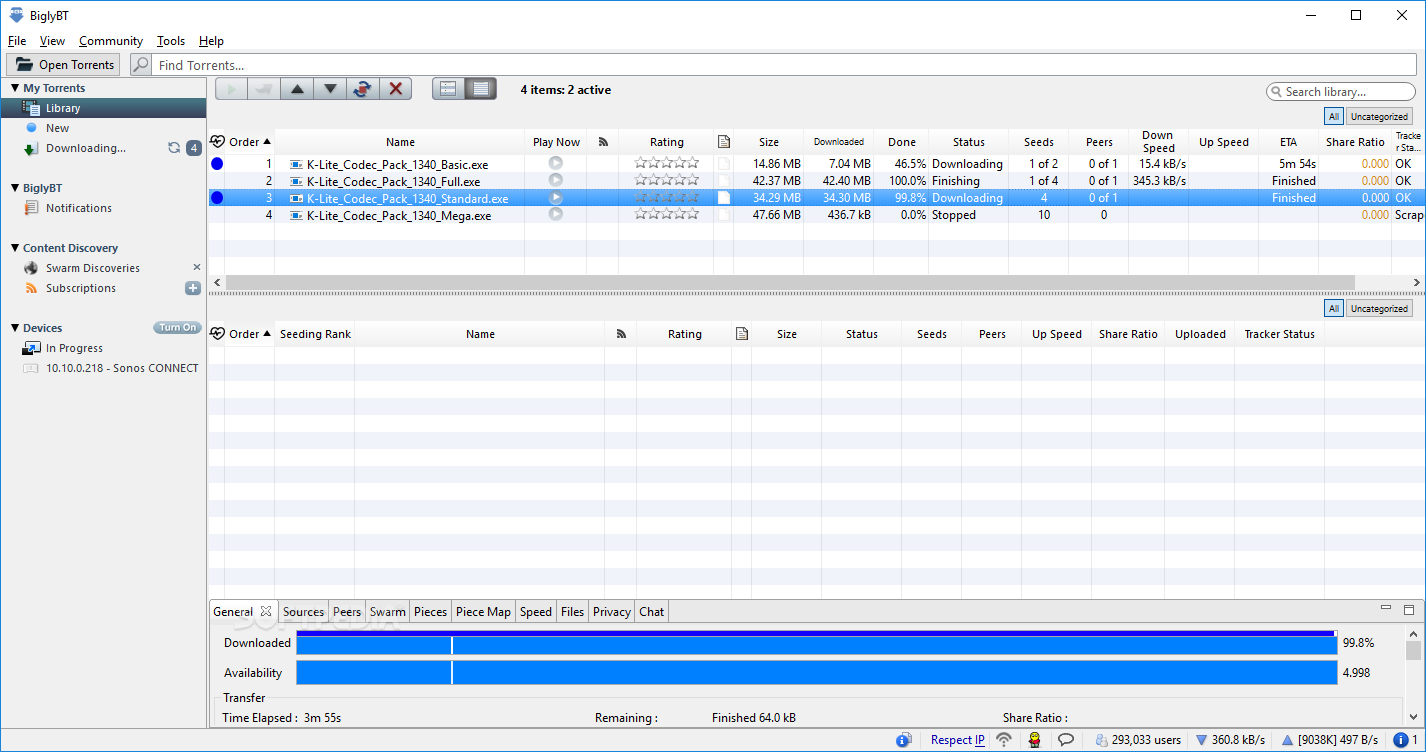Click the Start torrent play button in toolbar

pyautogui.click(x=231, y=89)
